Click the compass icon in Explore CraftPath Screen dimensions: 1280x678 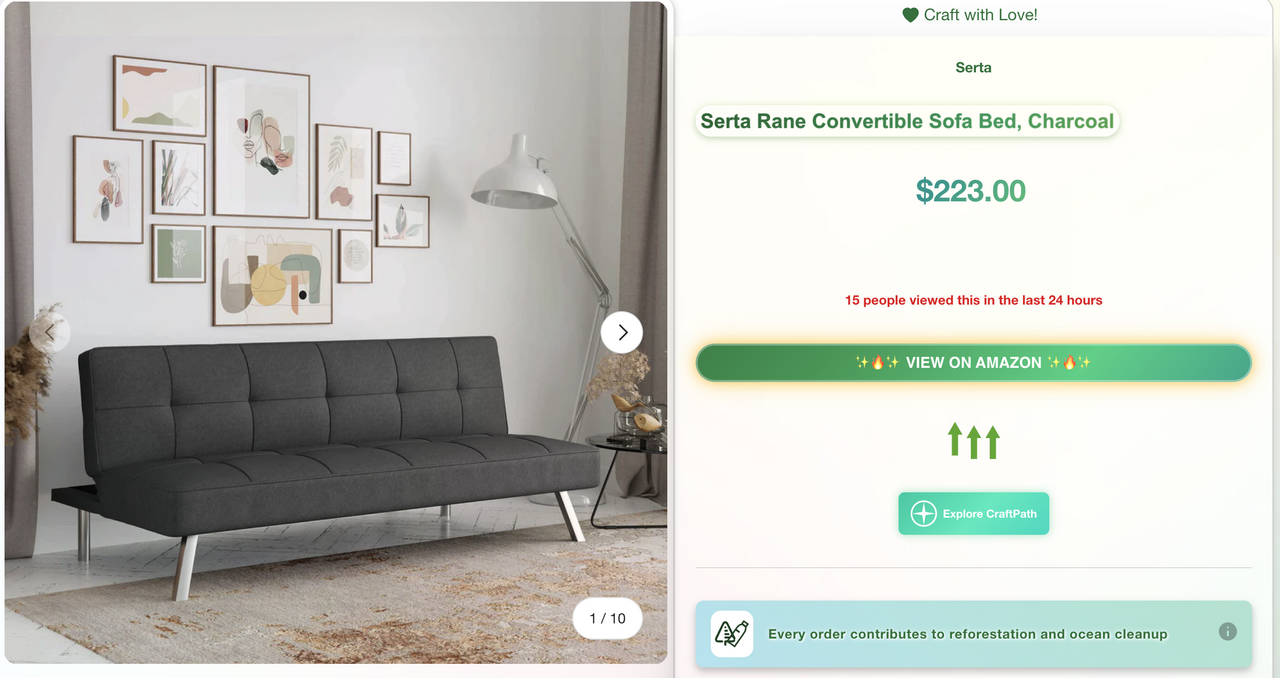(x=925, y=514)
